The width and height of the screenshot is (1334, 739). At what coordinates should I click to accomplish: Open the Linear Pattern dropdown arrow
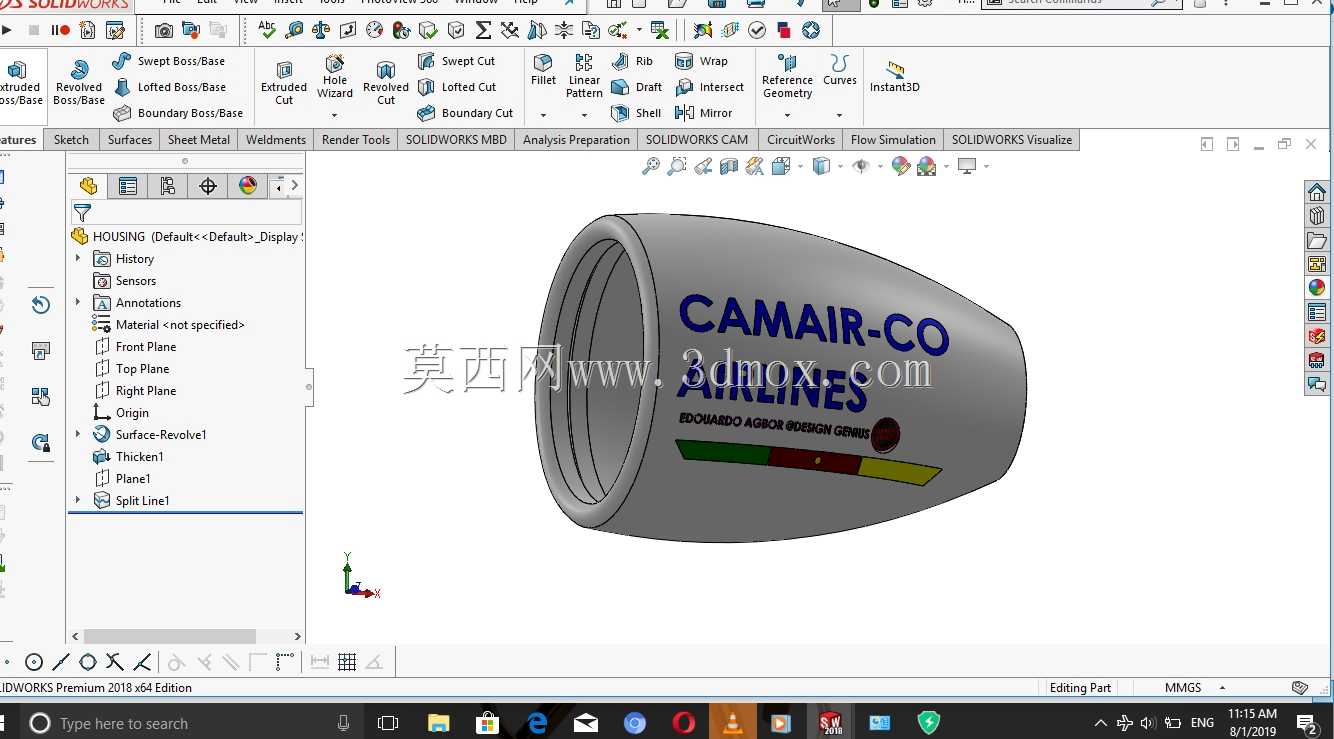coord(585,115)
